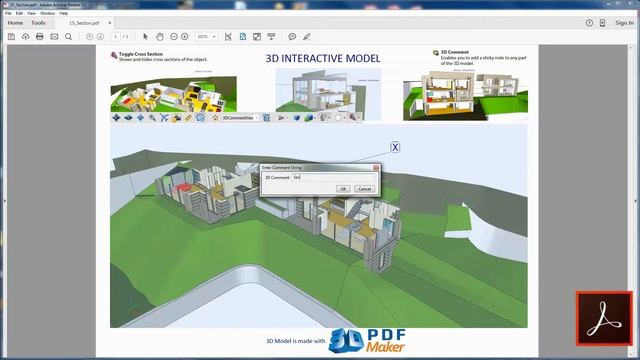Click the read mode toolbar icon

tap(271, 36)
